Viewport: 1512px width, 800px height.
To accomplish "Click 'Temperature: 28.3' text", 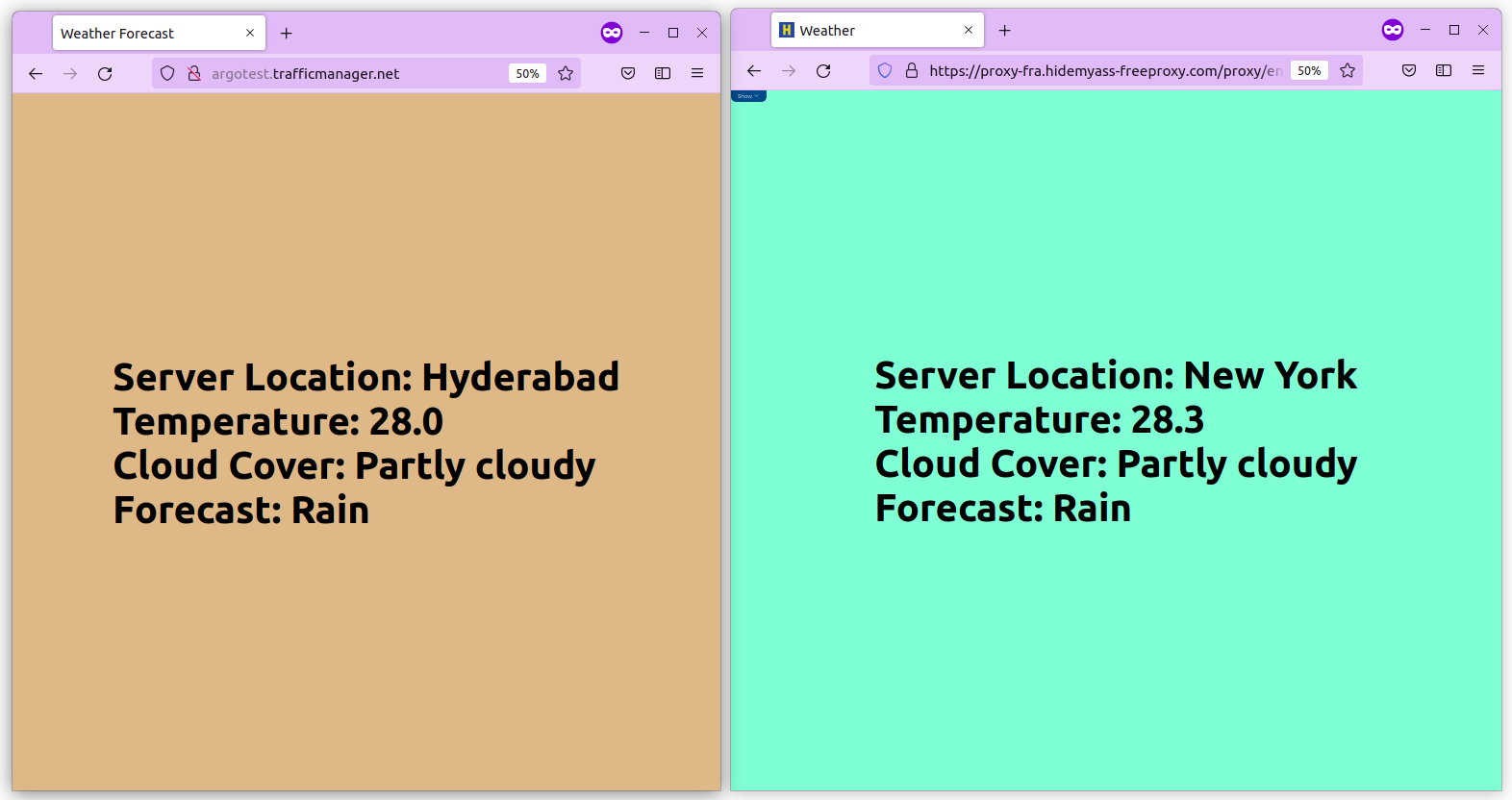I will (x=1040, y=419).
